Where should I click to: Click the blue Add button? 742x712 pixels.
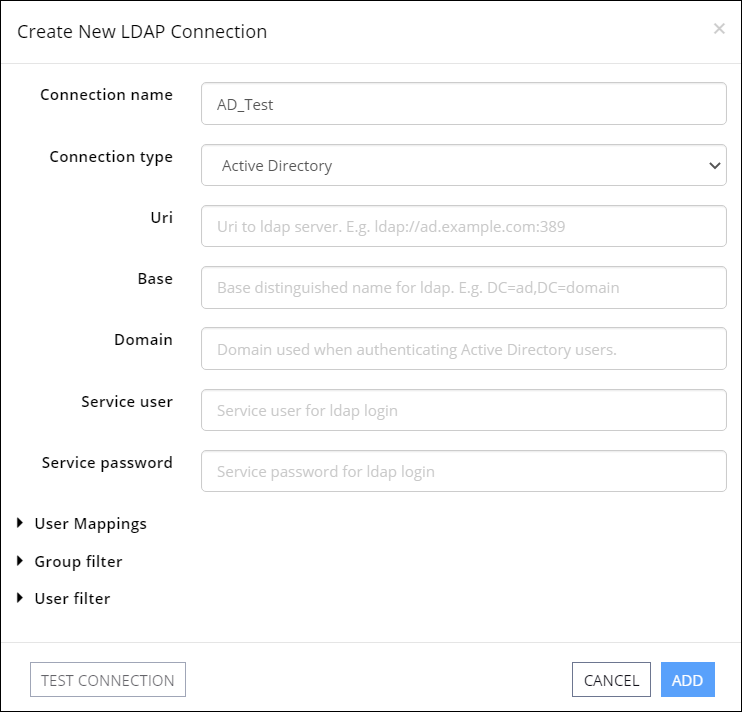tap(688, 680)
